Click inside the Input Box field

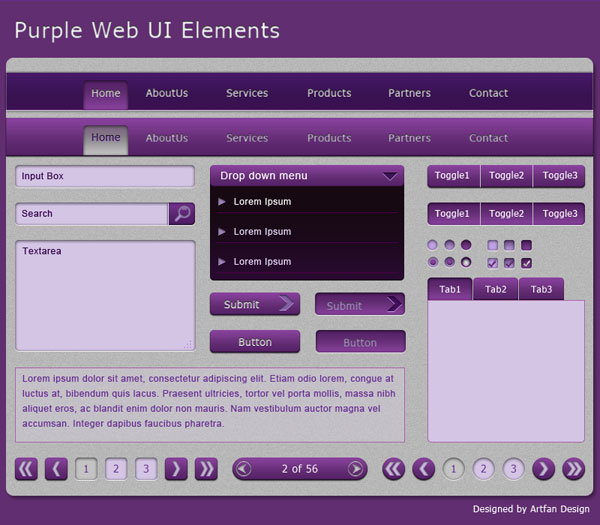(104, 177)
